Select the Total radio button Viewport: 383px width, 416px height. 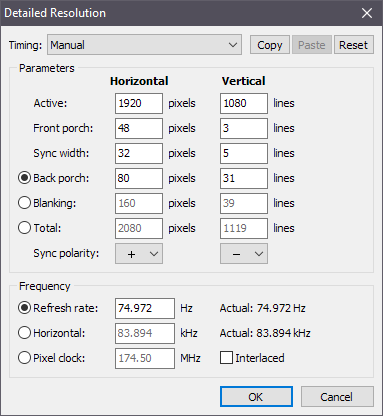tap(24, 228)
